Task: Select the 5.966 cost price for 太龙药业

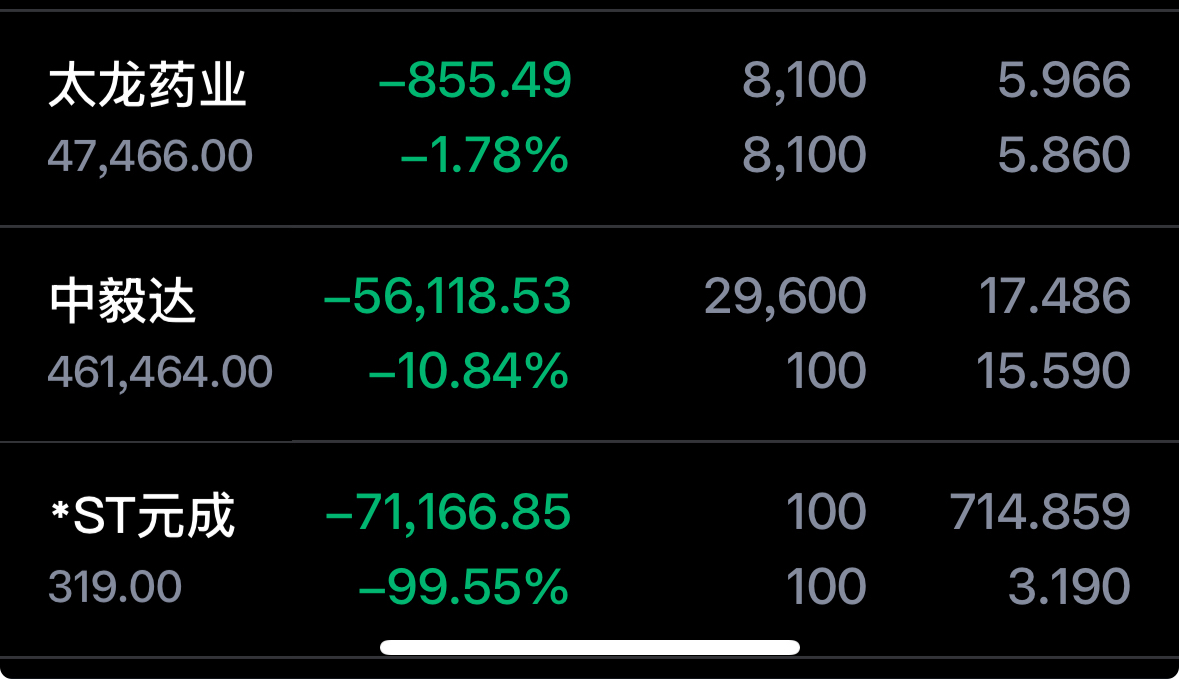Action: coord(1064,80)
